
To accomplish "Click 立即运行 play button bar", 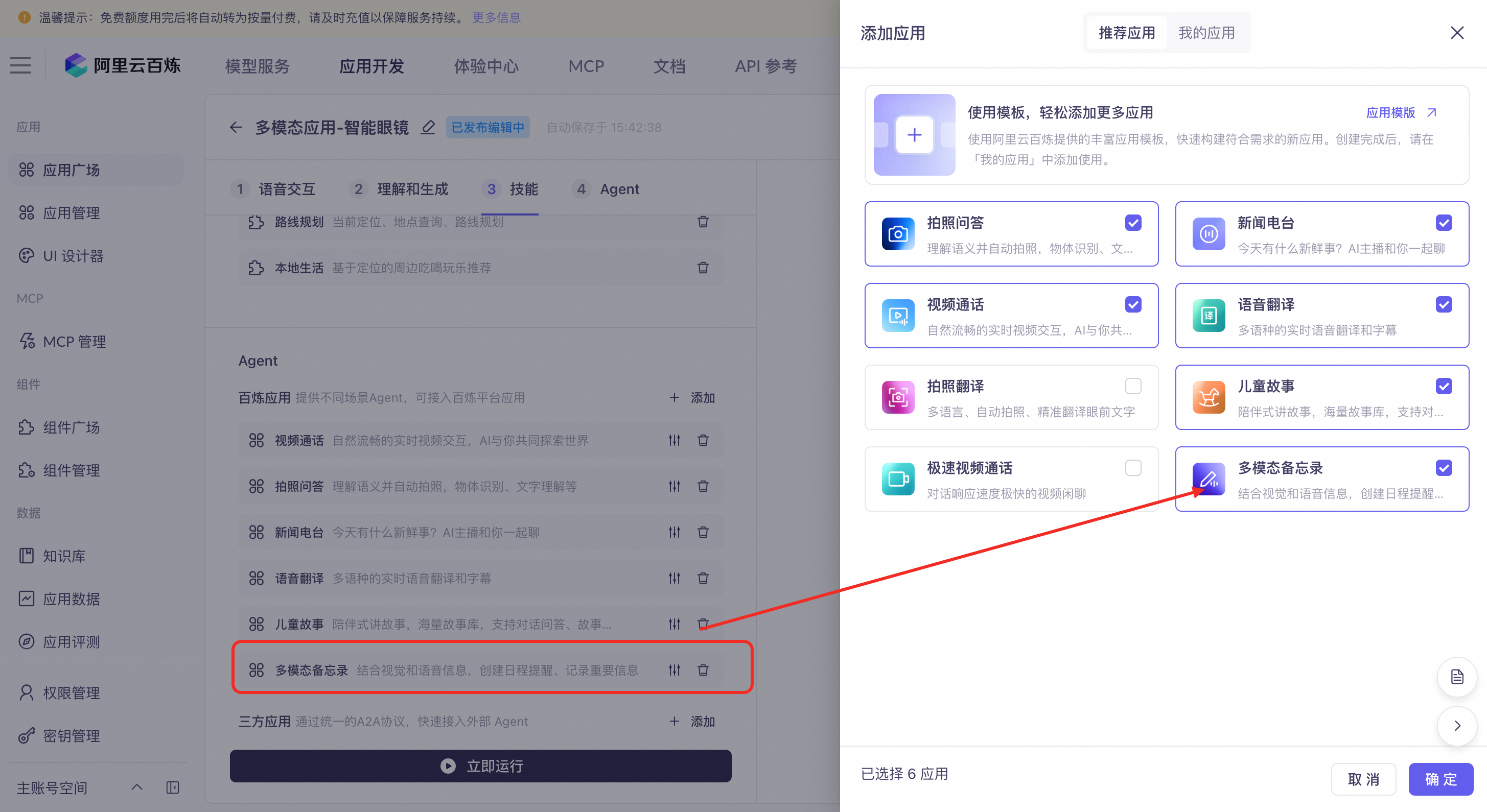I will tap(480, 766).
